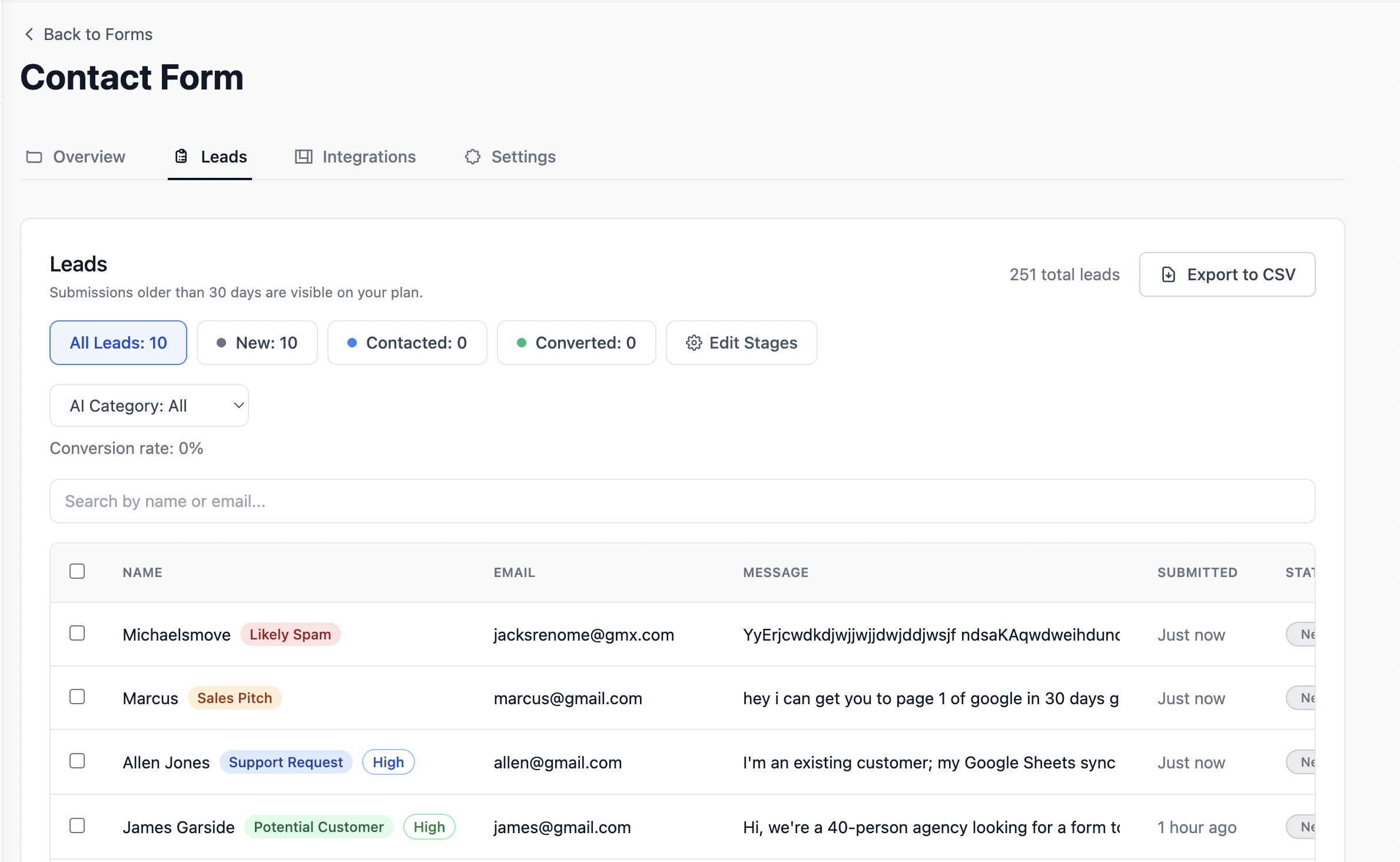Click the blue dot beside Contacted

pyautogui.click(x=352, y=343)
